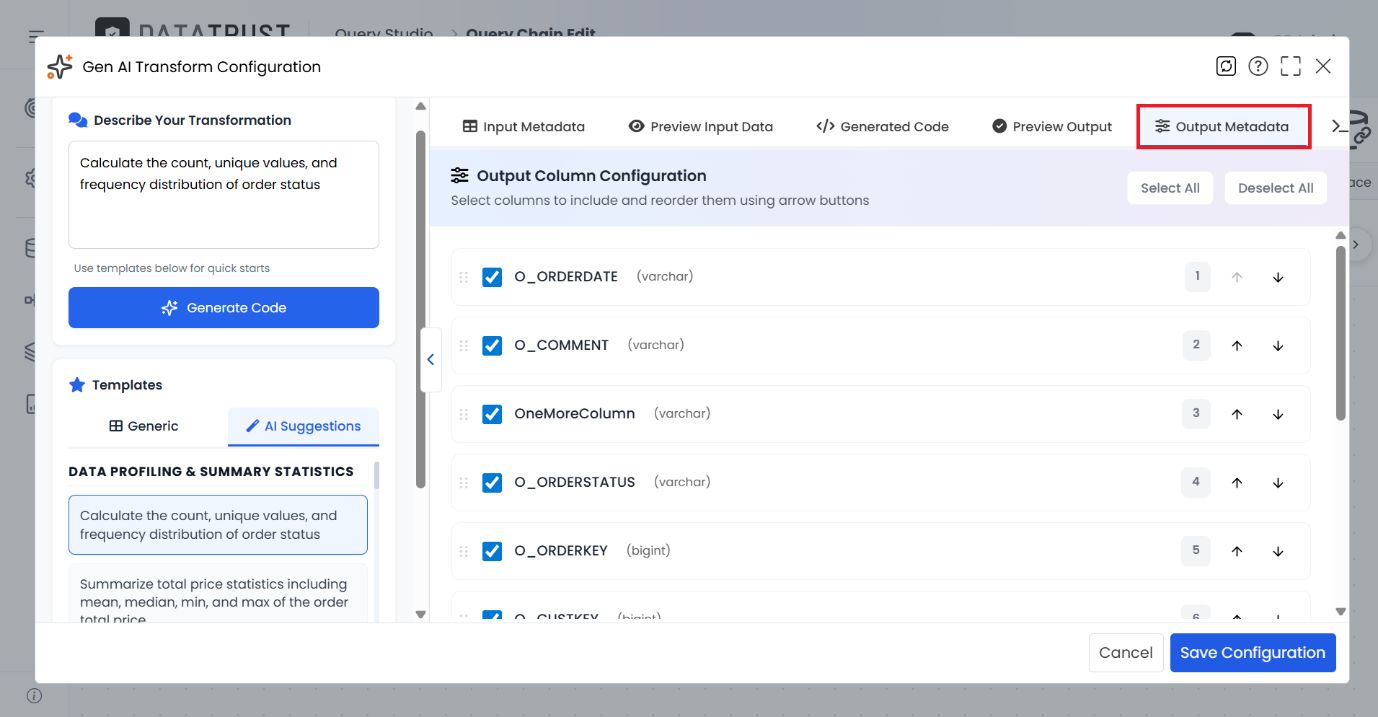
Task: Switch to Preview Input Data tab
Action: point(701,126)
